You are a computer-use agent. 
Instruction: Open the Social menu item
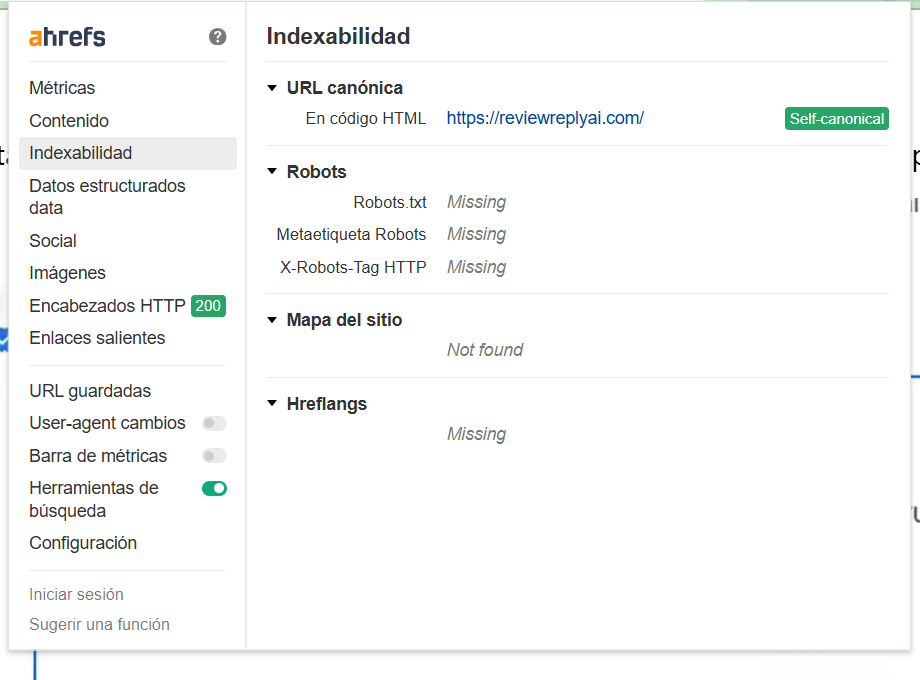click(x=53, y=241)
